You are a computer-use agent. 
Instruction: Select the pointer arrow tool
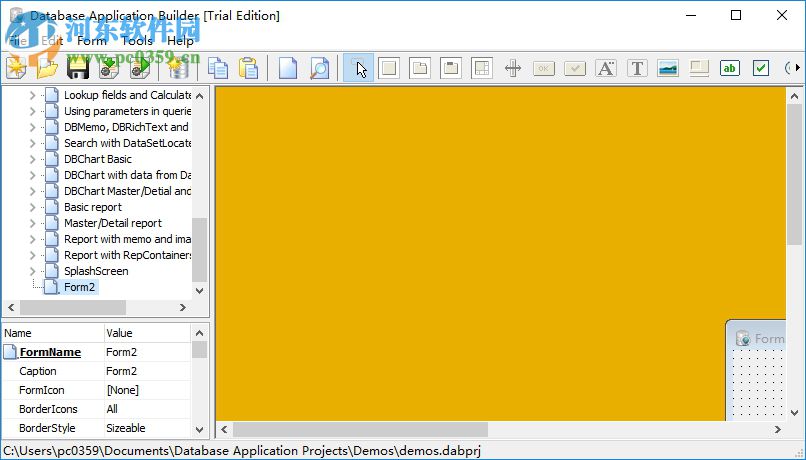(x=358, y=68)
